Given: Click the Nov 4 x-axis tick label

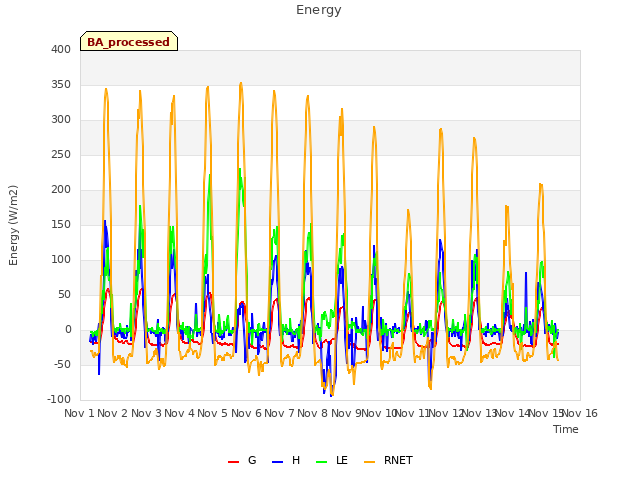Looking at the screenshot, I should (x=179, y=413).
